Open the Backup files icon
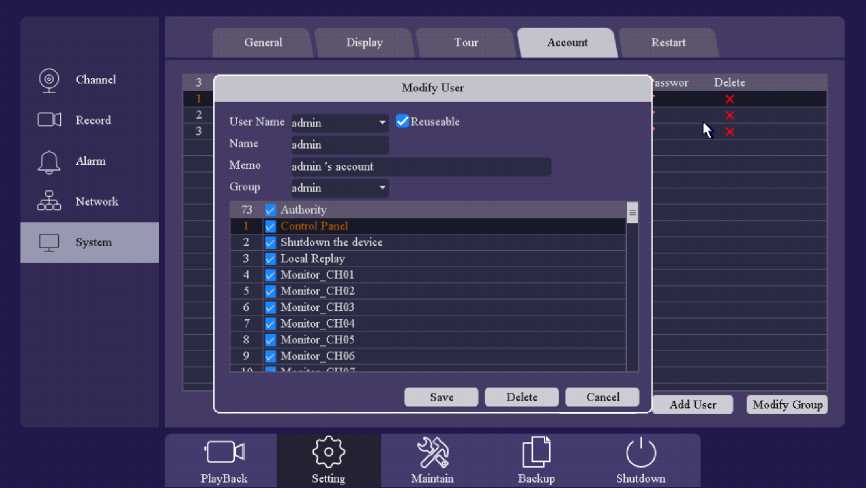This screenshot has width=866, height=488. (x=536, y=451)
